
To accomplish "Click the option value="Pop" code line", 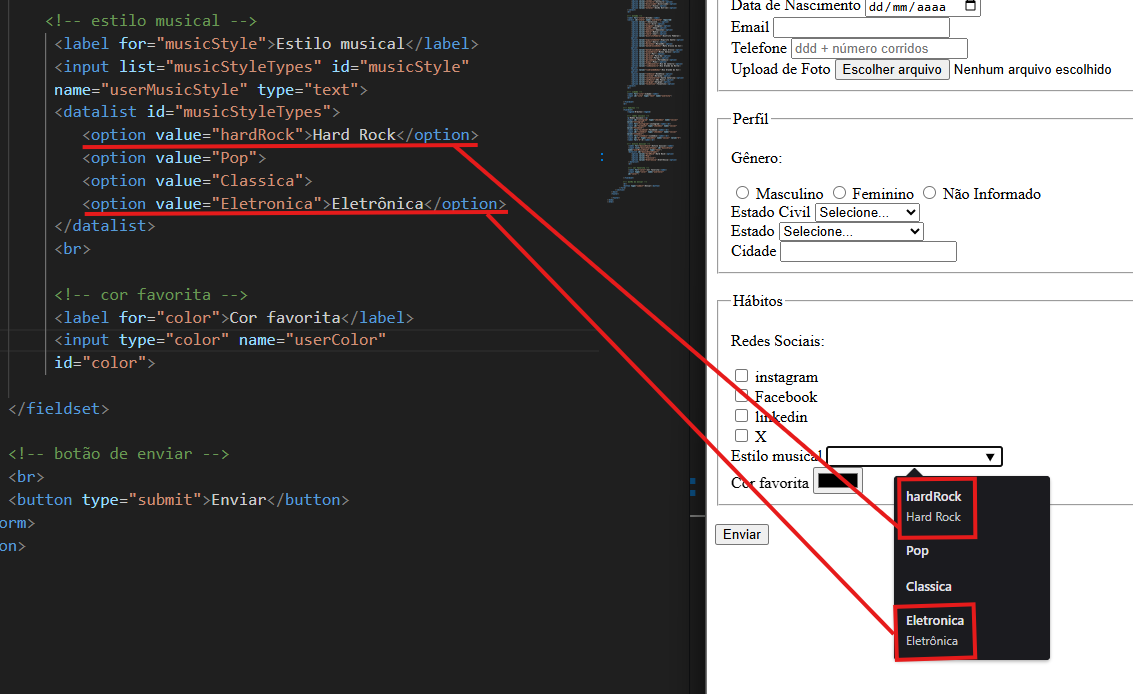I will 174,158.
